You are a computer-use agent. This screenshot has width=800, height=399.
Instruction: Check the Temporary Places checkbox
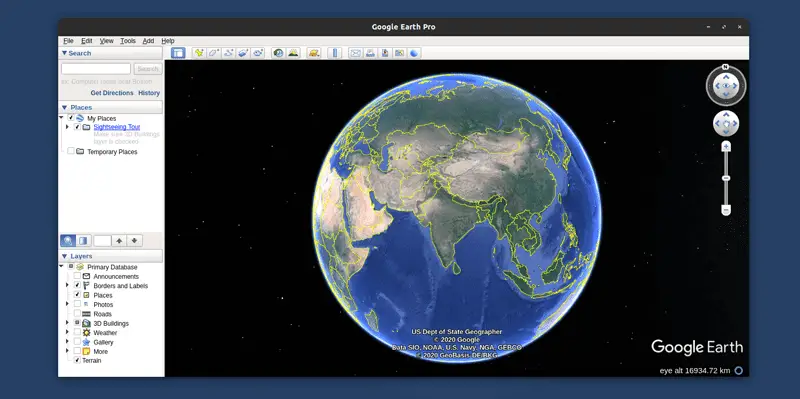coord(71,151)
